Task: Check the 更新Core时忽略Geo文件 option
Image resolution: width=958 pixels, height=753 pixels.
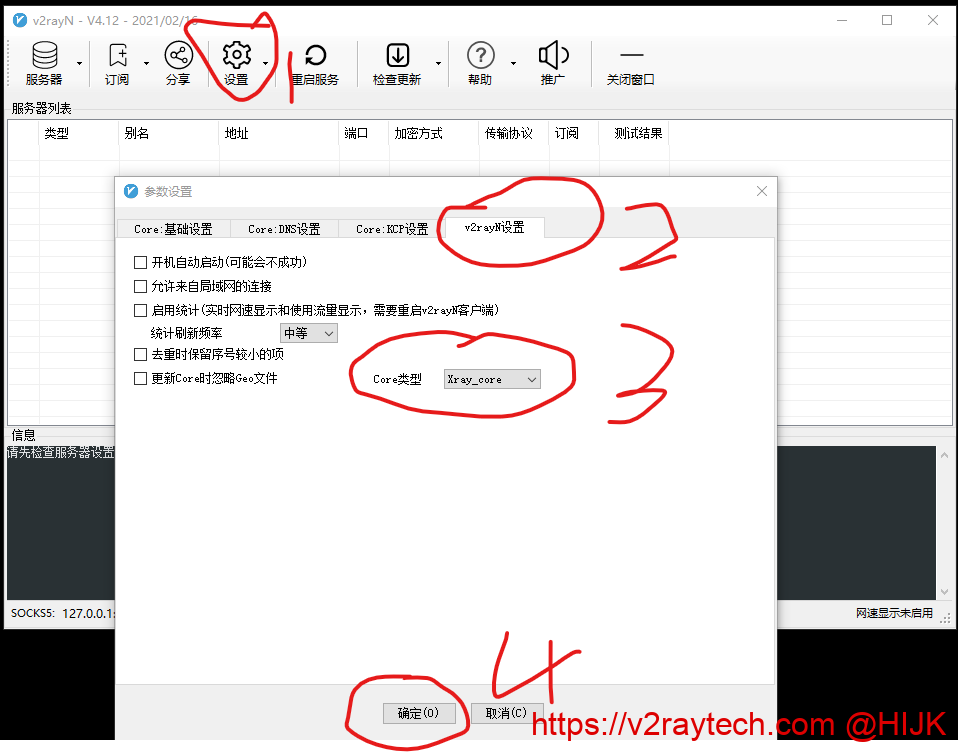Action: tap(141, 379)
